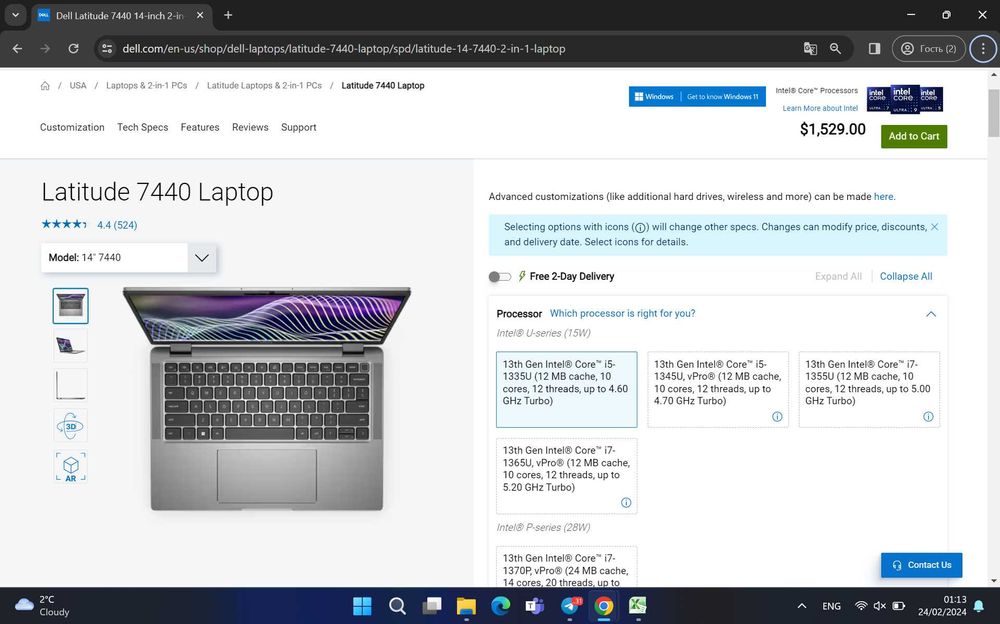Click Collapse All link

[x=906, y=276]
